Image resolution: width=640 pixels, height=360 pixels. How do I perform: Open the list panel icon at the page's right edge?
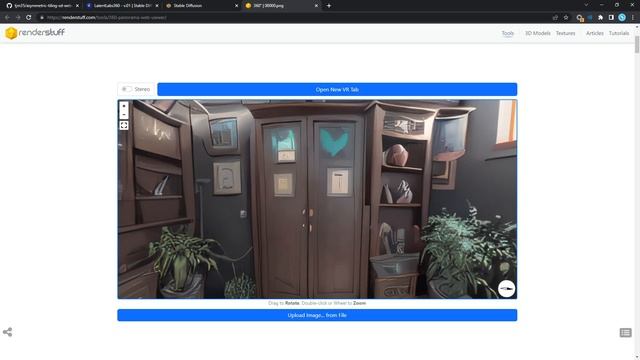pyautogui.click(x=625, y=333)
